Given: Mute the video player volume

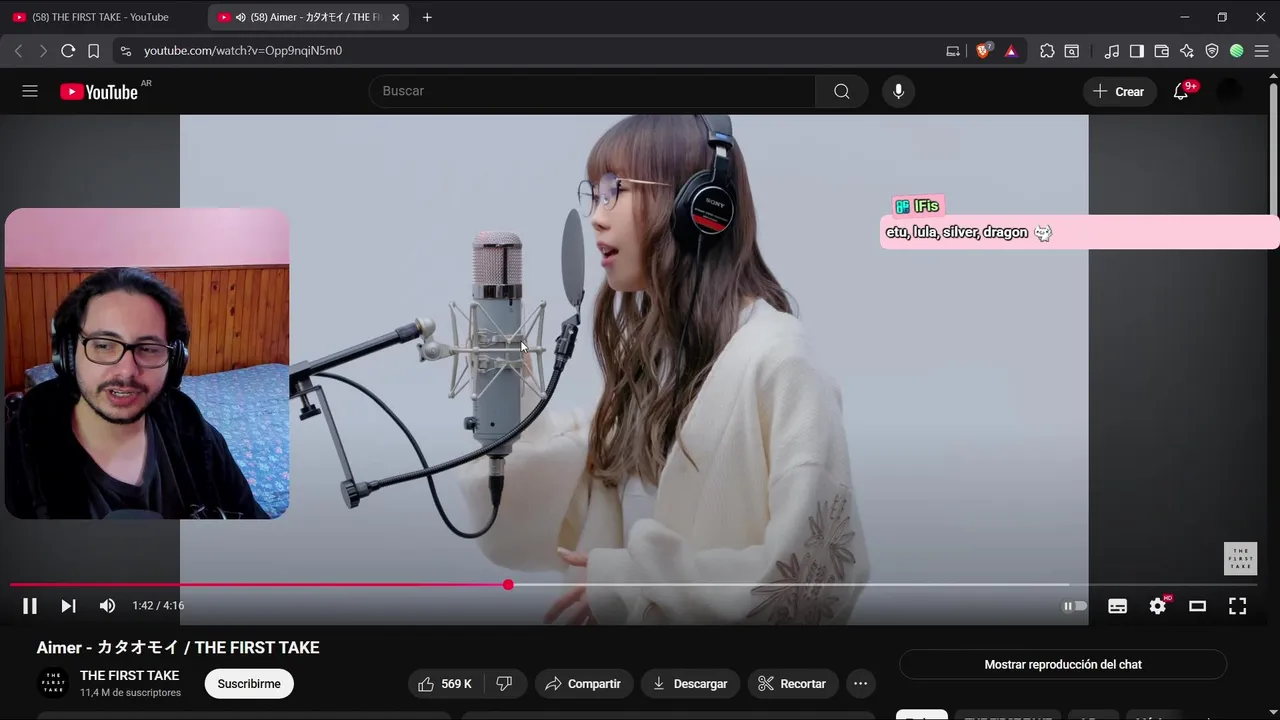Looking at the screenshot, I should click(x=107, y=606).
